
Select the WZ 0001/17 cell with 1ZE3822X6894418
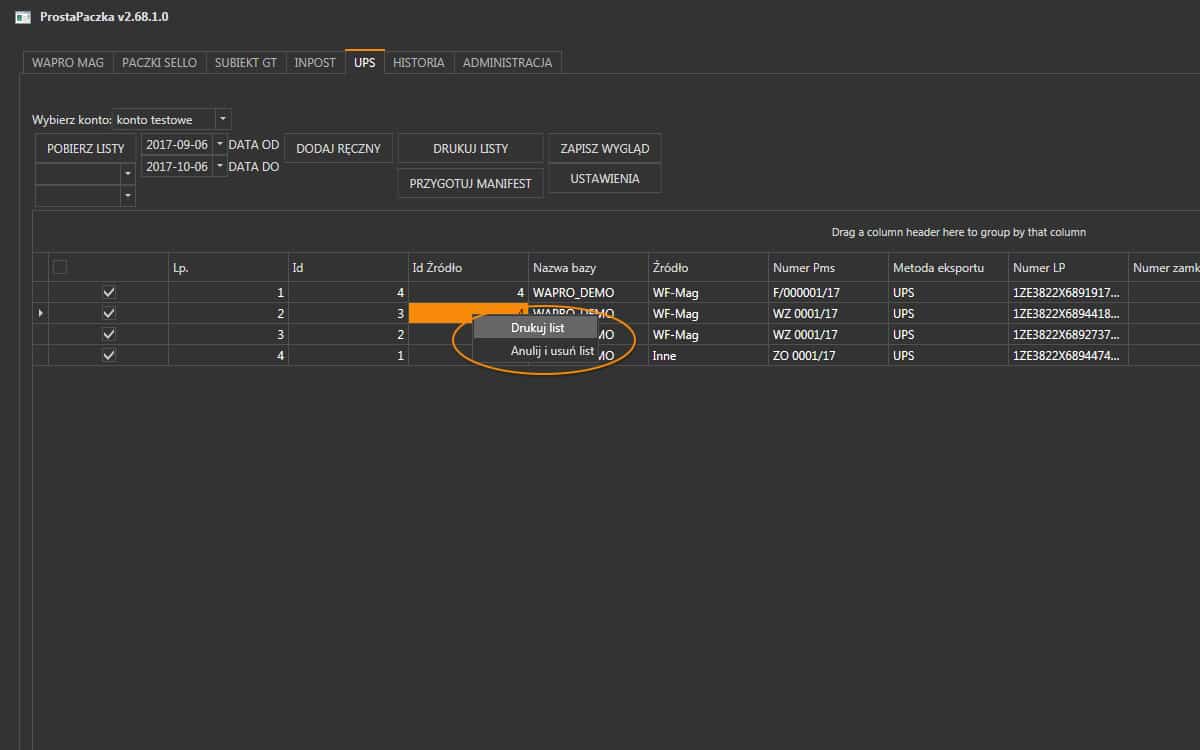[828, 313]
